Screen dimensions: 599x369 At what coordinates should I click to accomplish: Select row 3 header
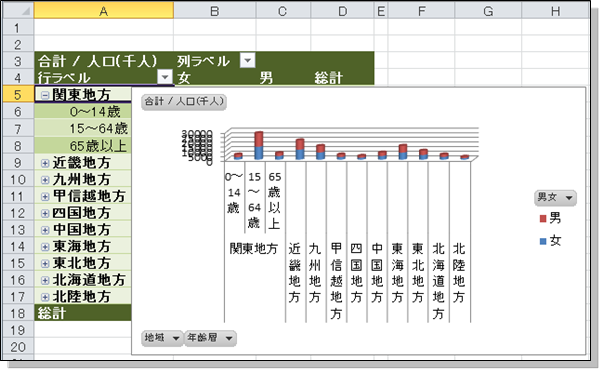tap(18, 61)
